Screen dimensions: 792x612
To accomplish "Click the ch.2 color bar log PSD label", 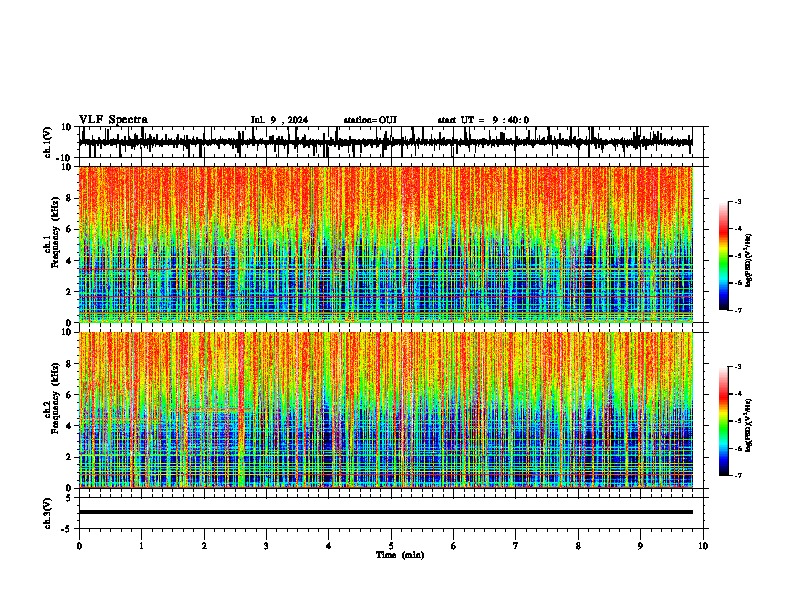I will click(x=749, y=425).
